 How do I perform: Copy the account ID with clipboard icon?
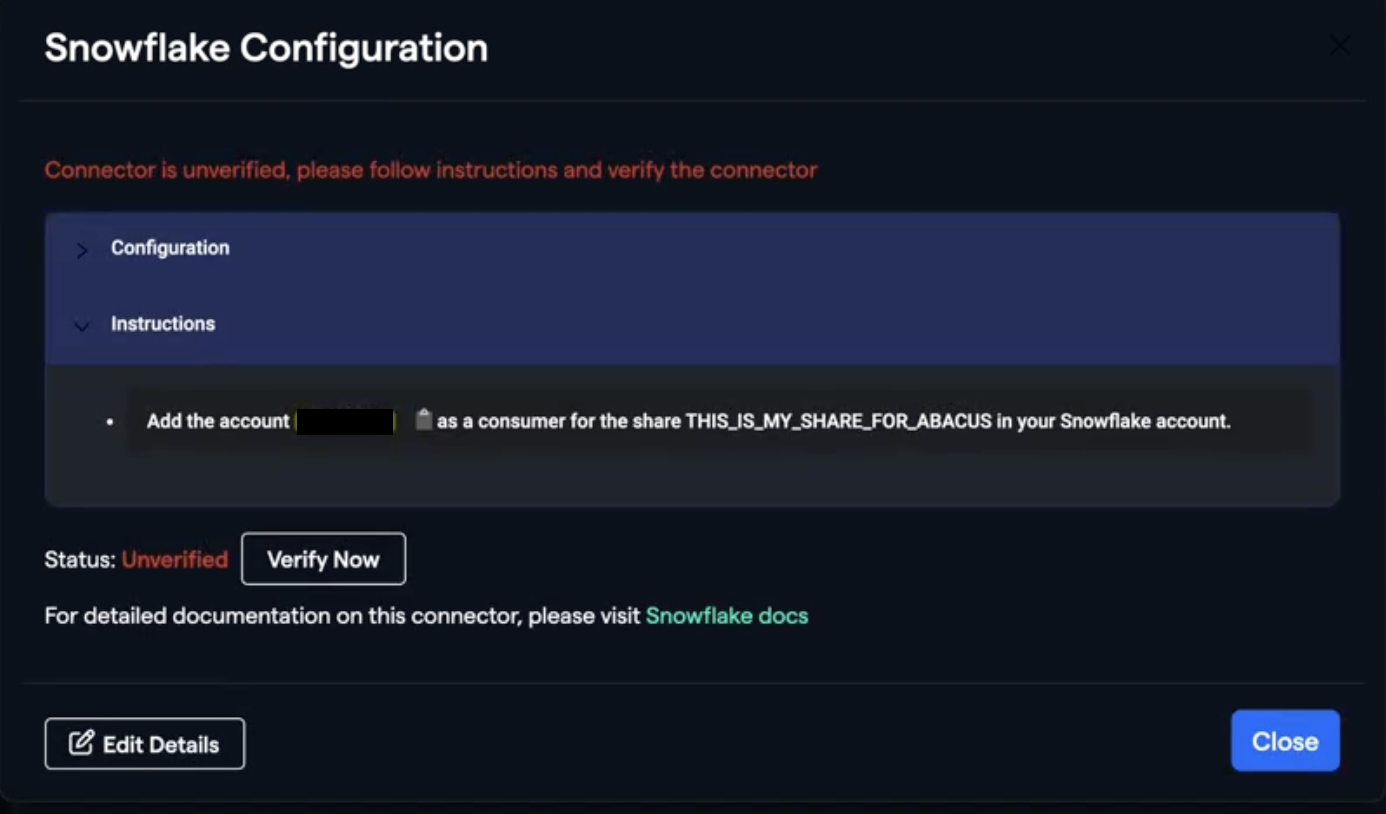[x=424, y=420]
